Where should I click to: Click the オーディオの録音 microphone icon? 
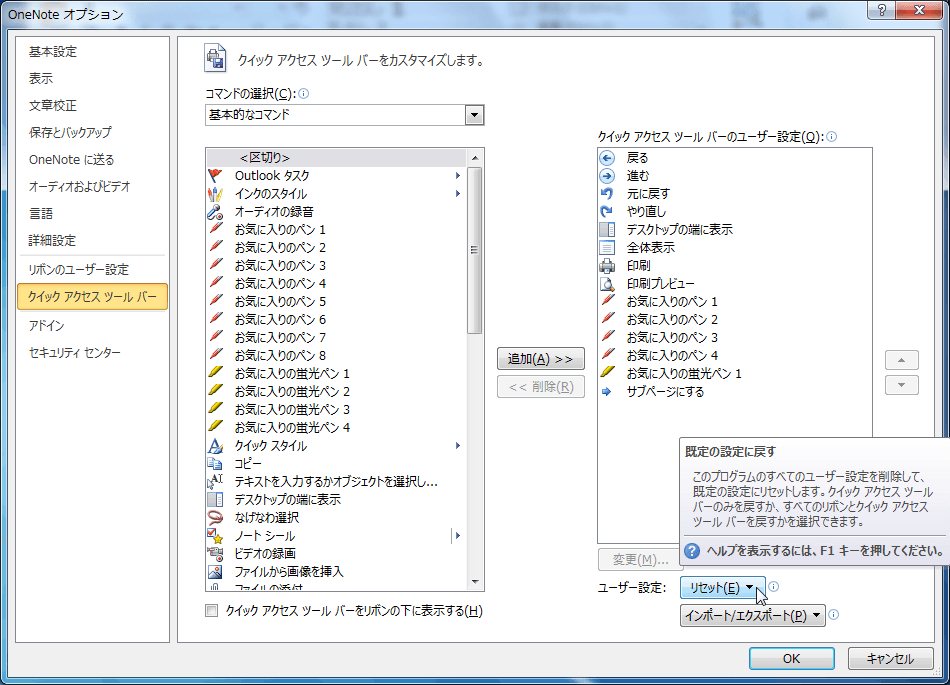tap(215, 212)
